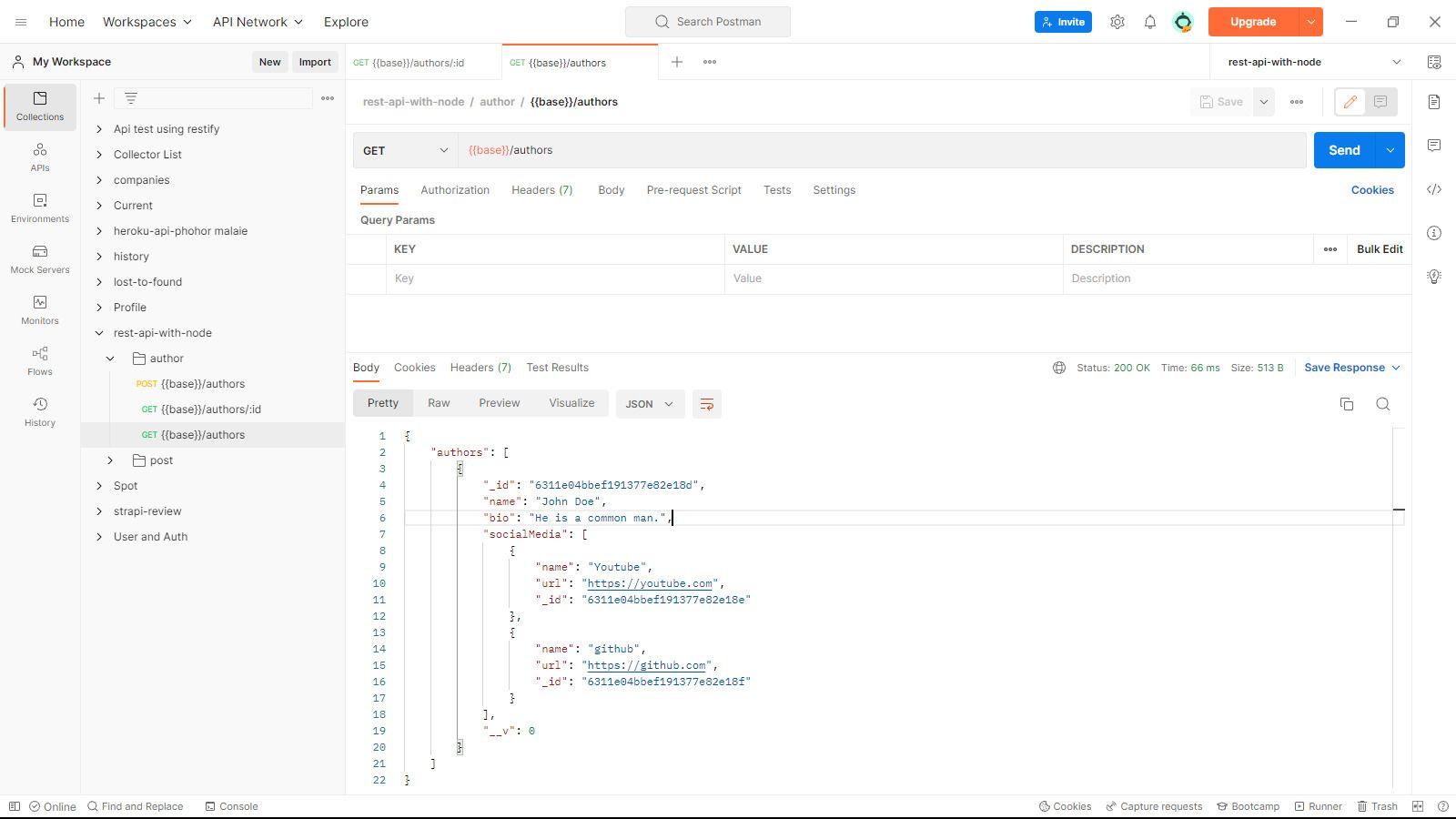Open the environment quick look icon
Screen dimensions: 1456x819
[1434, 62]
